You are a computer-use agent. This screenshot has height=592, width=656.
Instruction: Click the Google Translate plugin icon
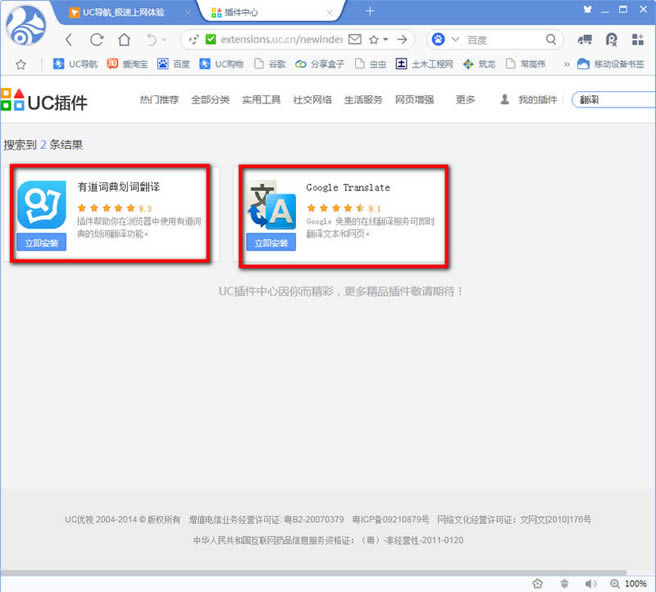272,205
